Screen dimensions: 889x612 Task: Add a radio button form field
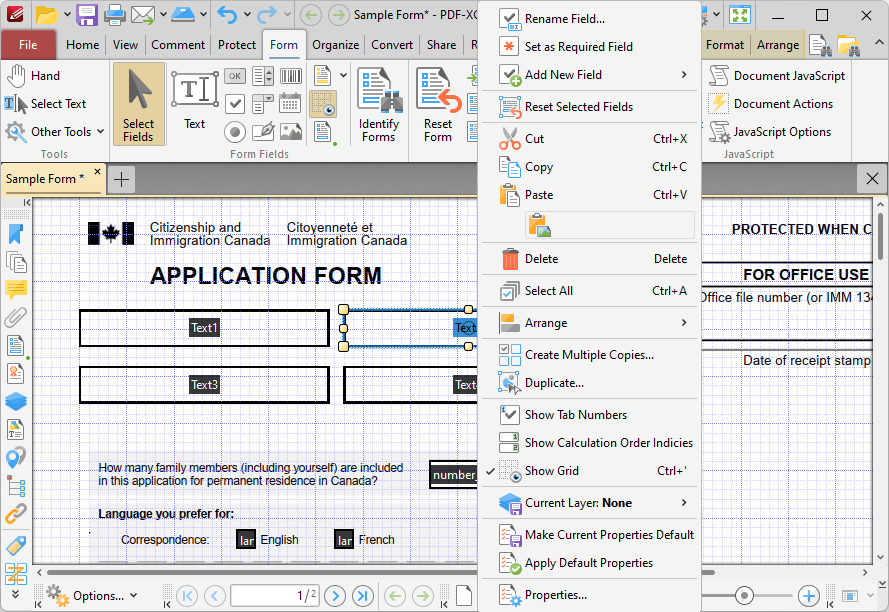coord(235,132)
